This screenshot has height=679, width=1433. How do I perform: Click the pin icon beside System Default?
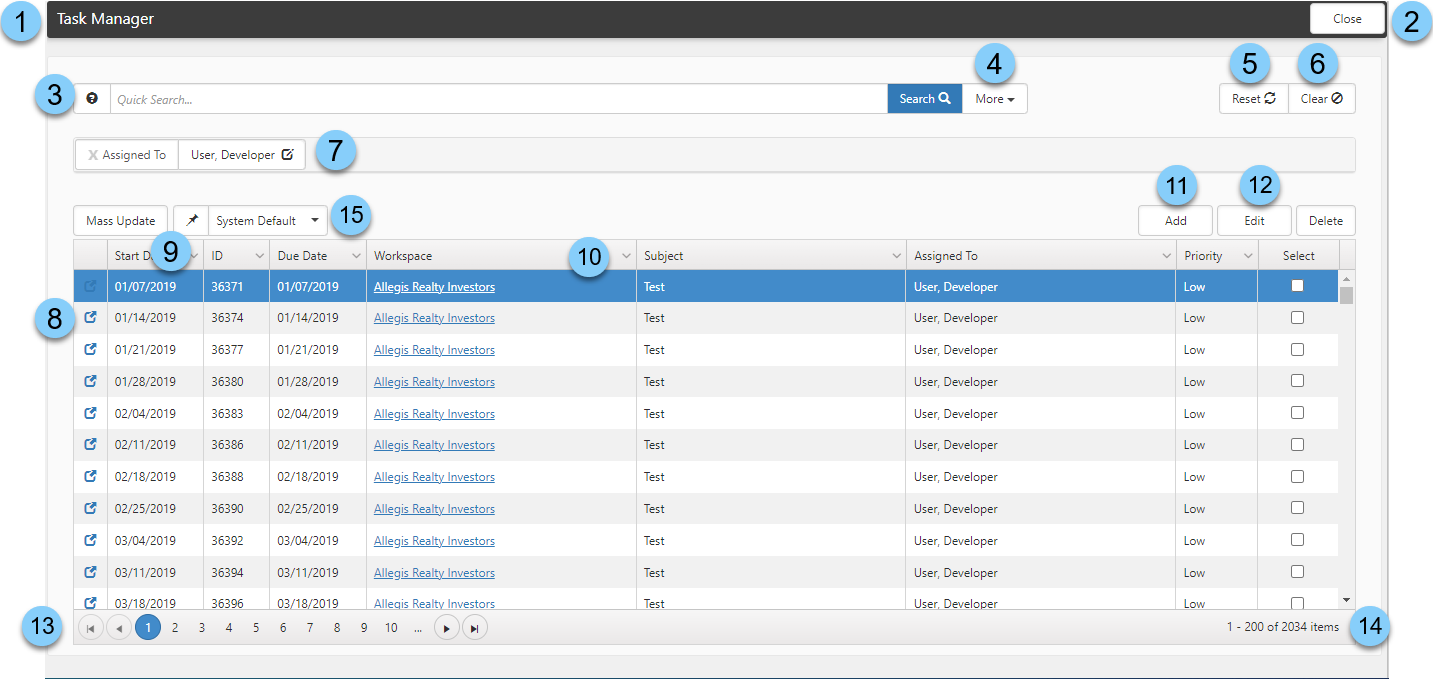pos(192,221)
